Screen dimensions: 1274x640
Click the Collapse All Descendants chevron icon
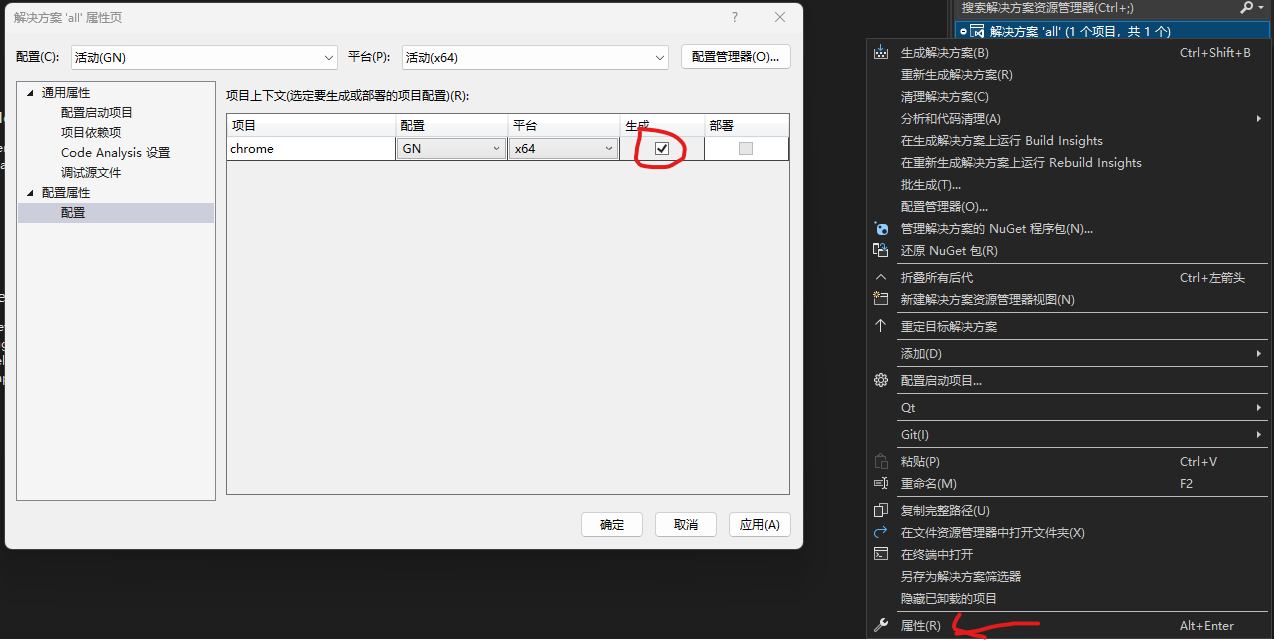[881, 276]
